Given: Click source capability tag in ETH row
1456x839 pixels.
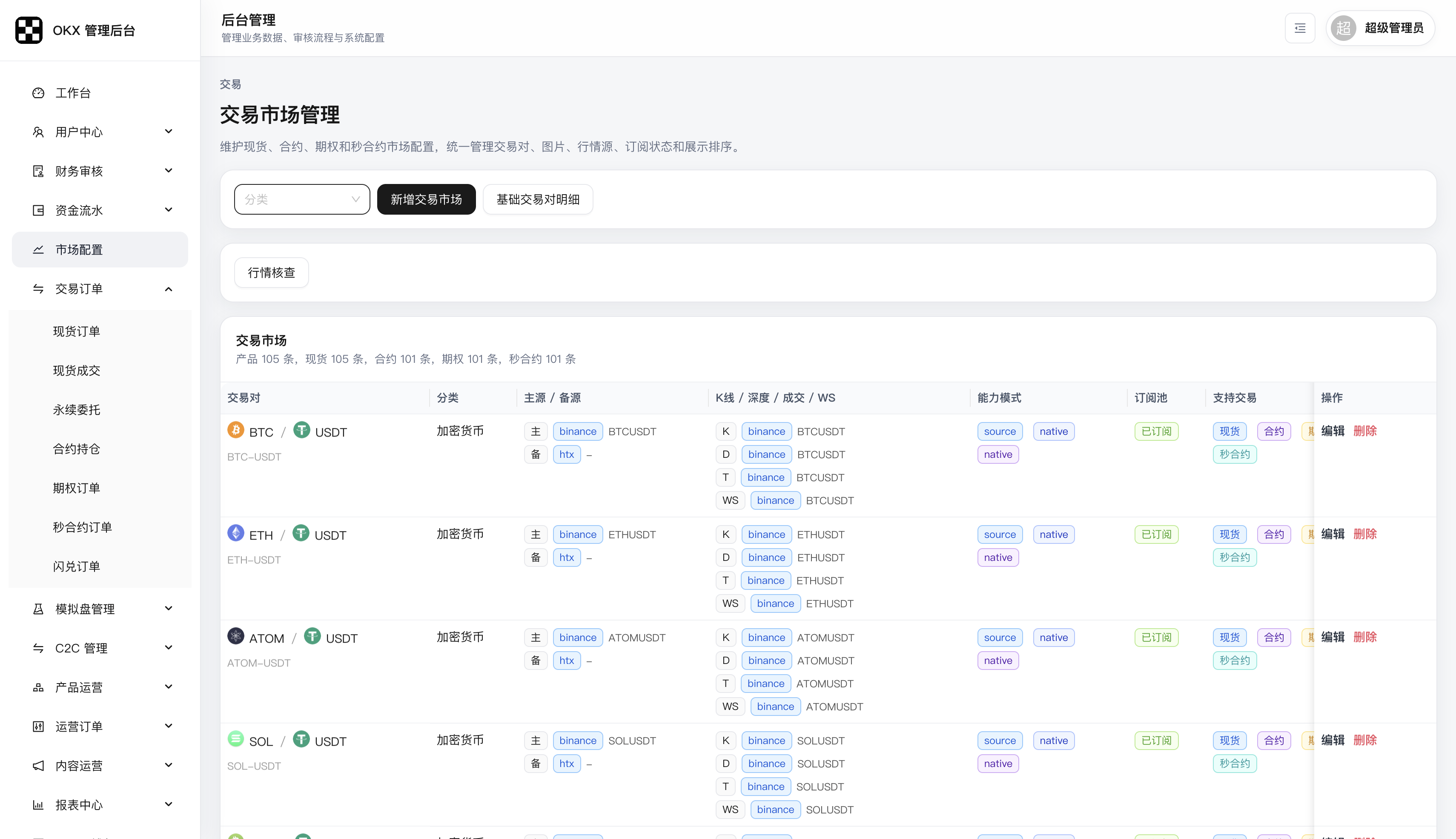Looking at the screenshot, I should [x=999, y=535].
